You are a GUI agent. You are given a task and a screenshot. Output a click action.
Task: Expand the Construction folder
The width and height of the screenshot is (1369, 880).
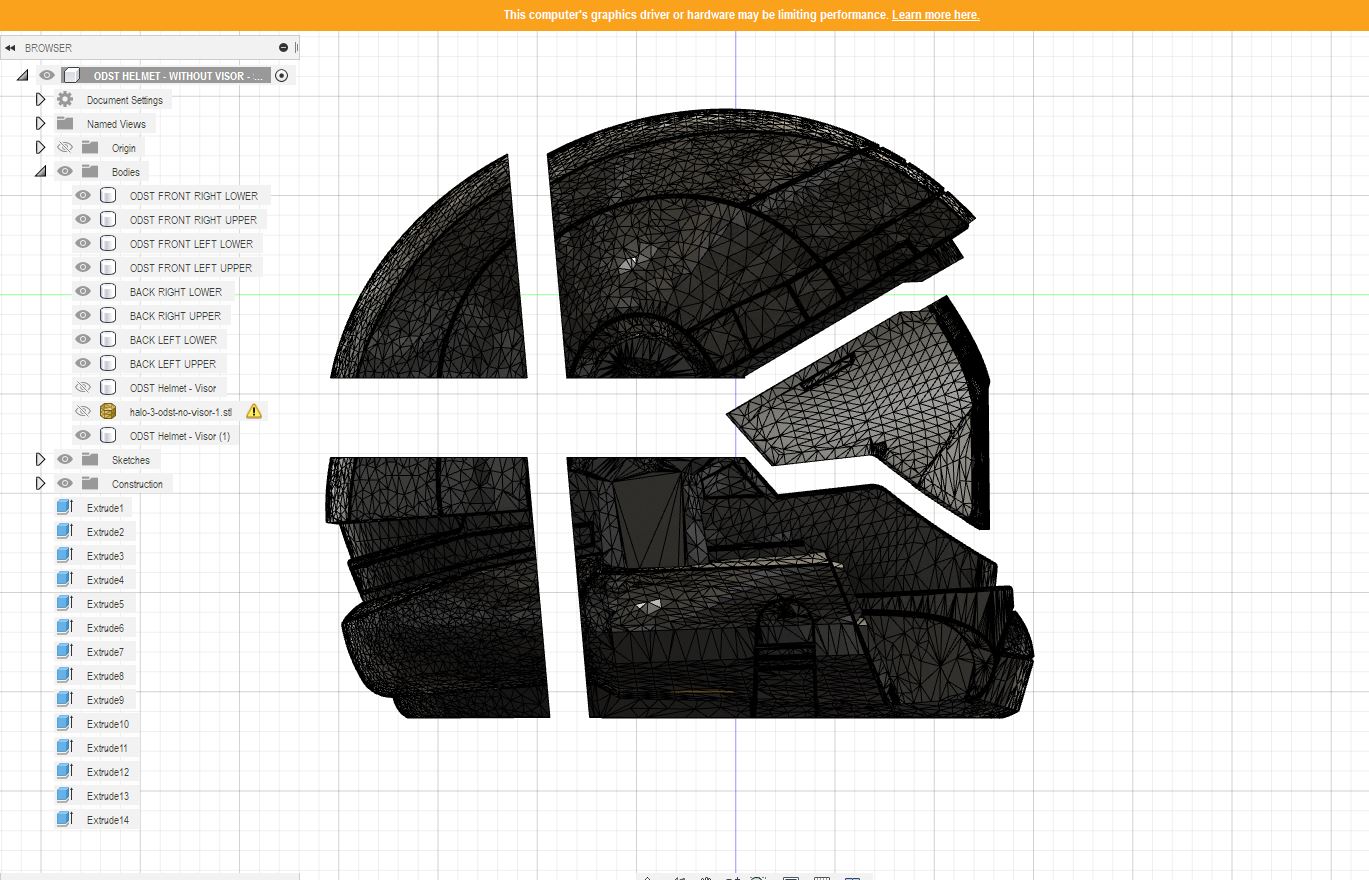(40, 484)
